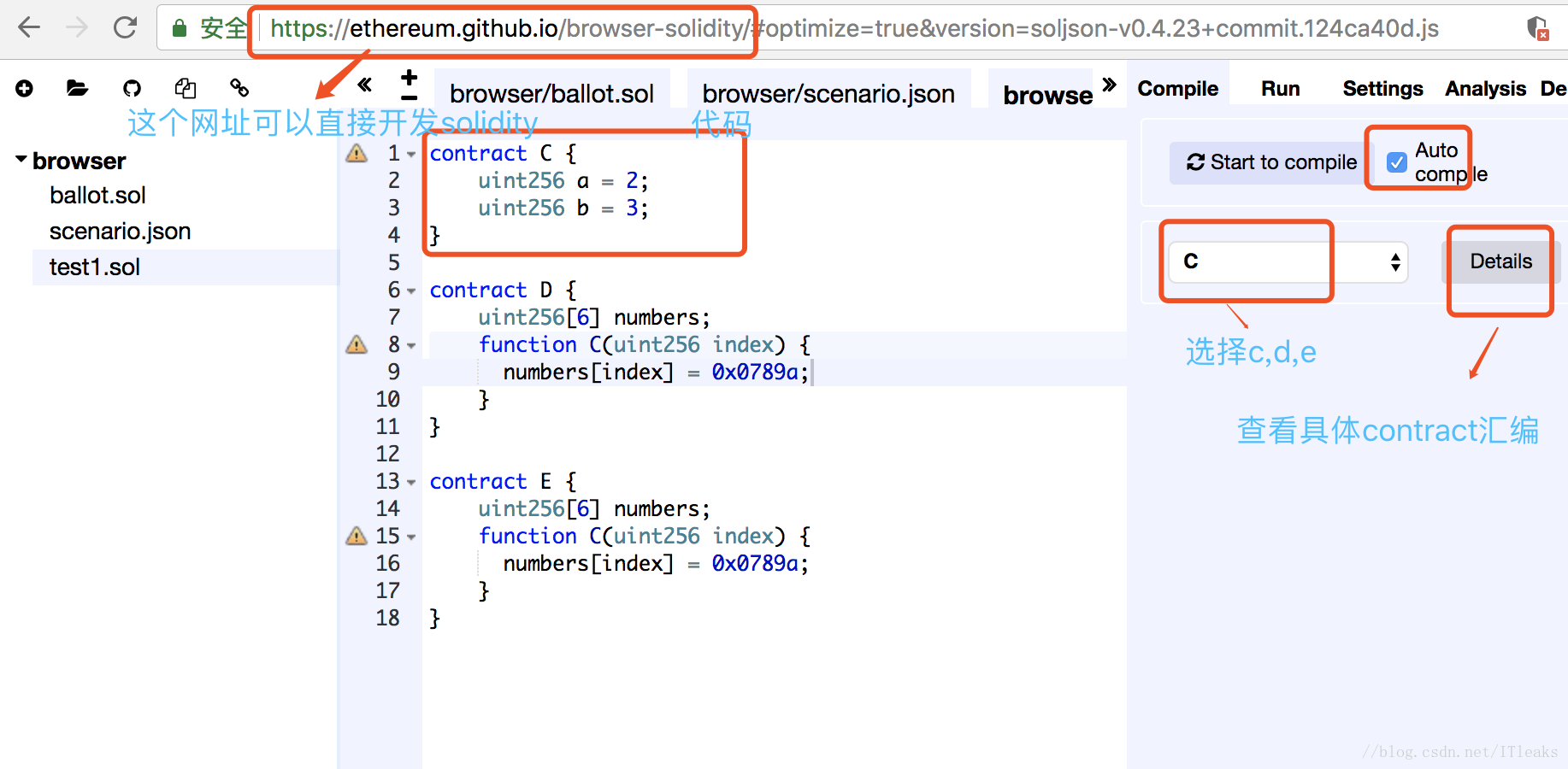The height and width of the screenshot is (769, 1568).
Task: Click the warning icon on line 1
Action: click(x=357, y=153)
